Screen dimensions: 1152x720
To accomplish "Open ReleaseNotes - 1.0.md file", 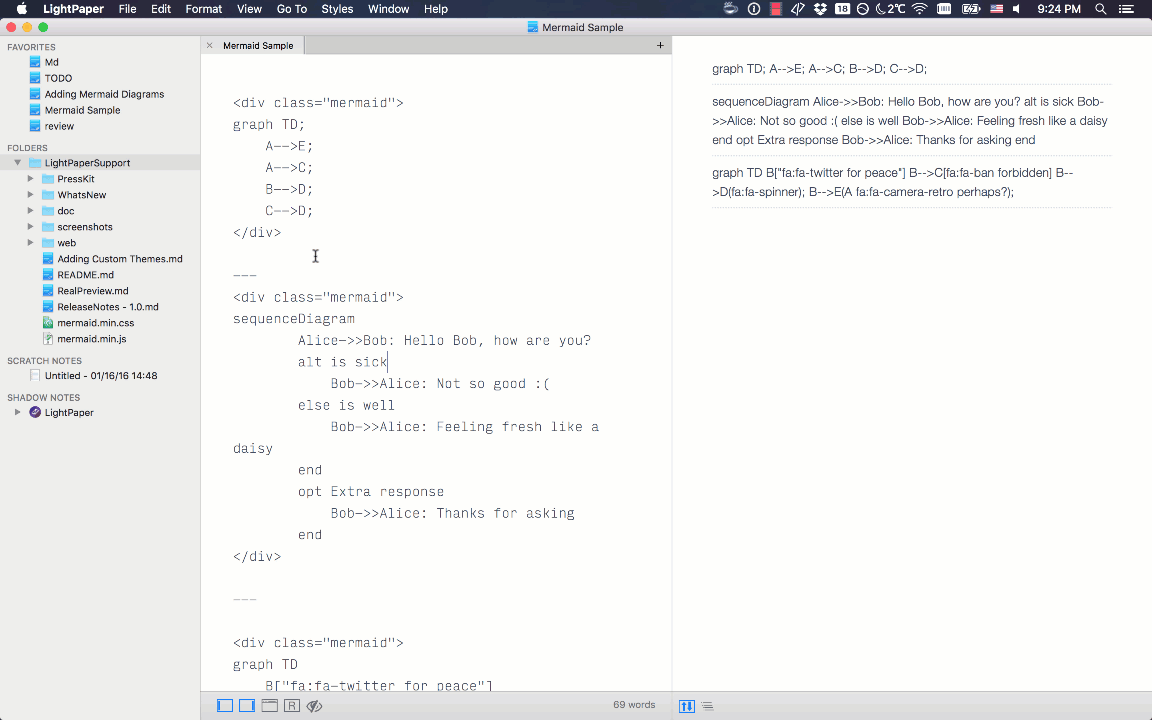I will pos(108,307).
